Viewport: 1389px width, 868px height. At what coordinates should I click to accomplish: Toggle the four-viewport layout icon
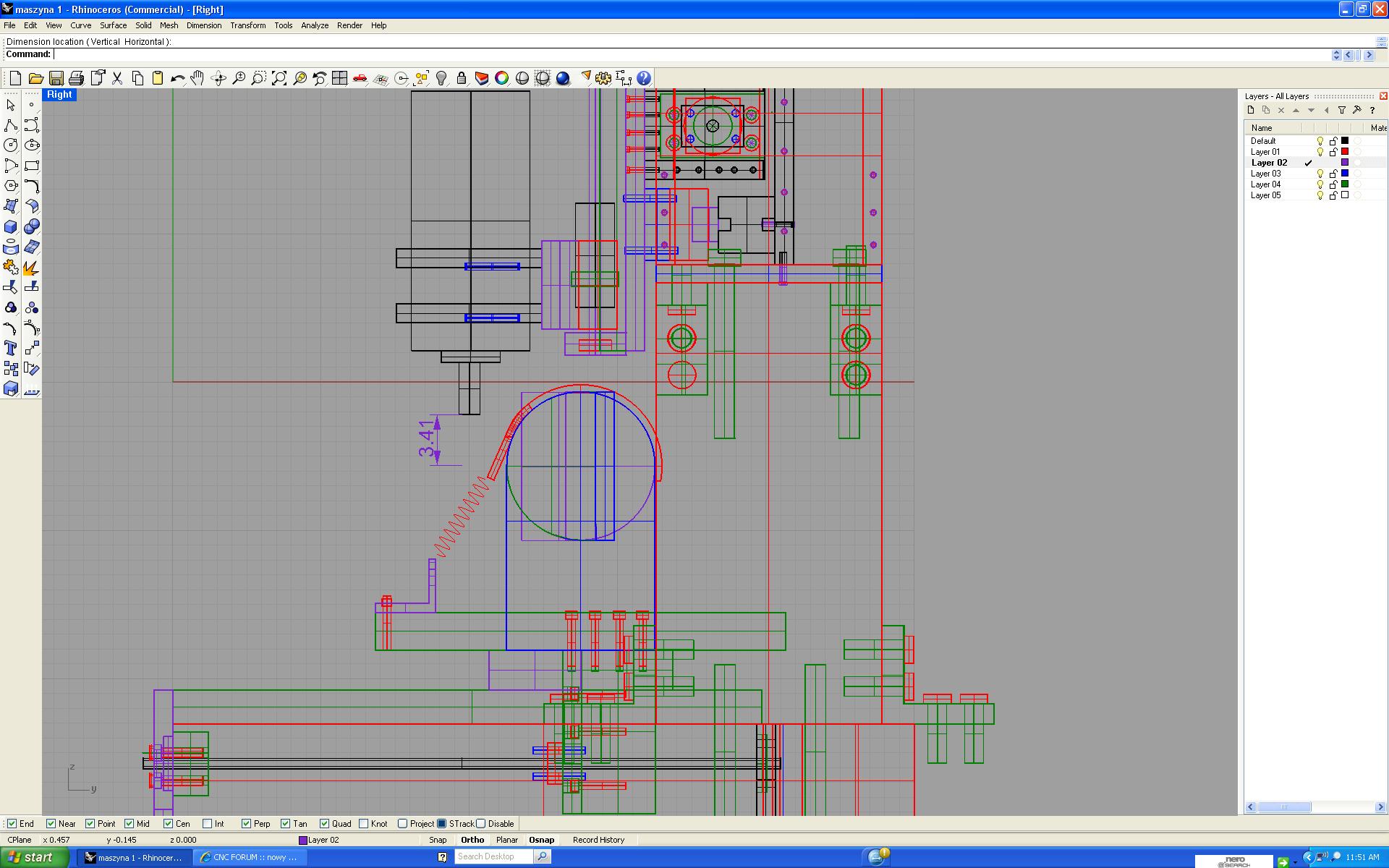click(339, 78)
